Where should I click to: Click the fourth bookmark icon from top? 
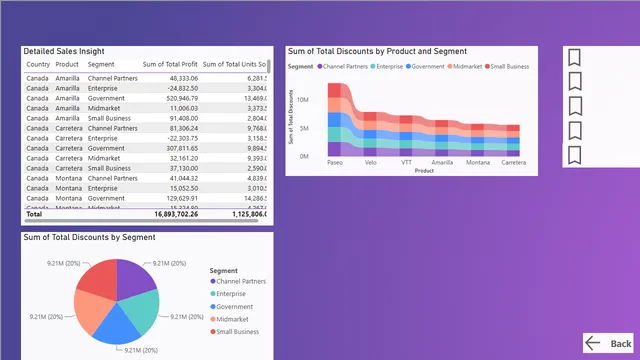tap(574, 131)
